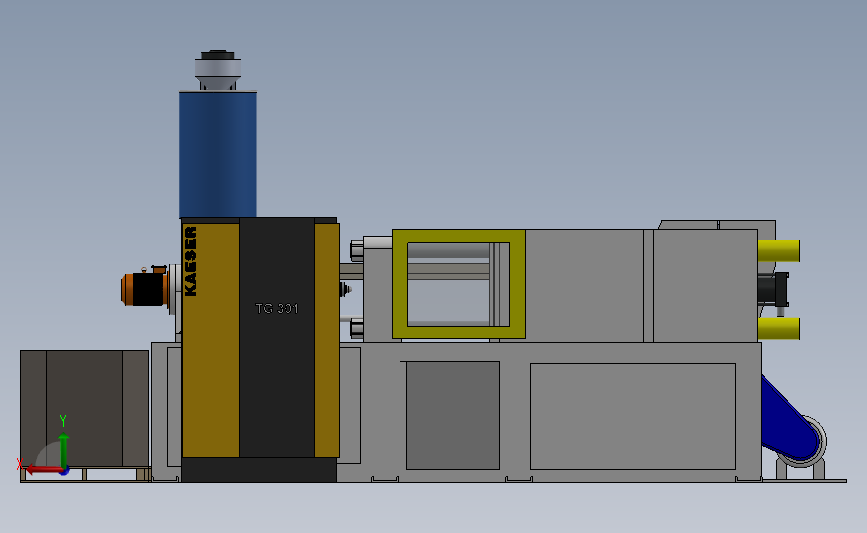Select the grey cap atop the blue tank
Image resolution: width=867 pixels, height=533 pixels.
pos(218,70)
